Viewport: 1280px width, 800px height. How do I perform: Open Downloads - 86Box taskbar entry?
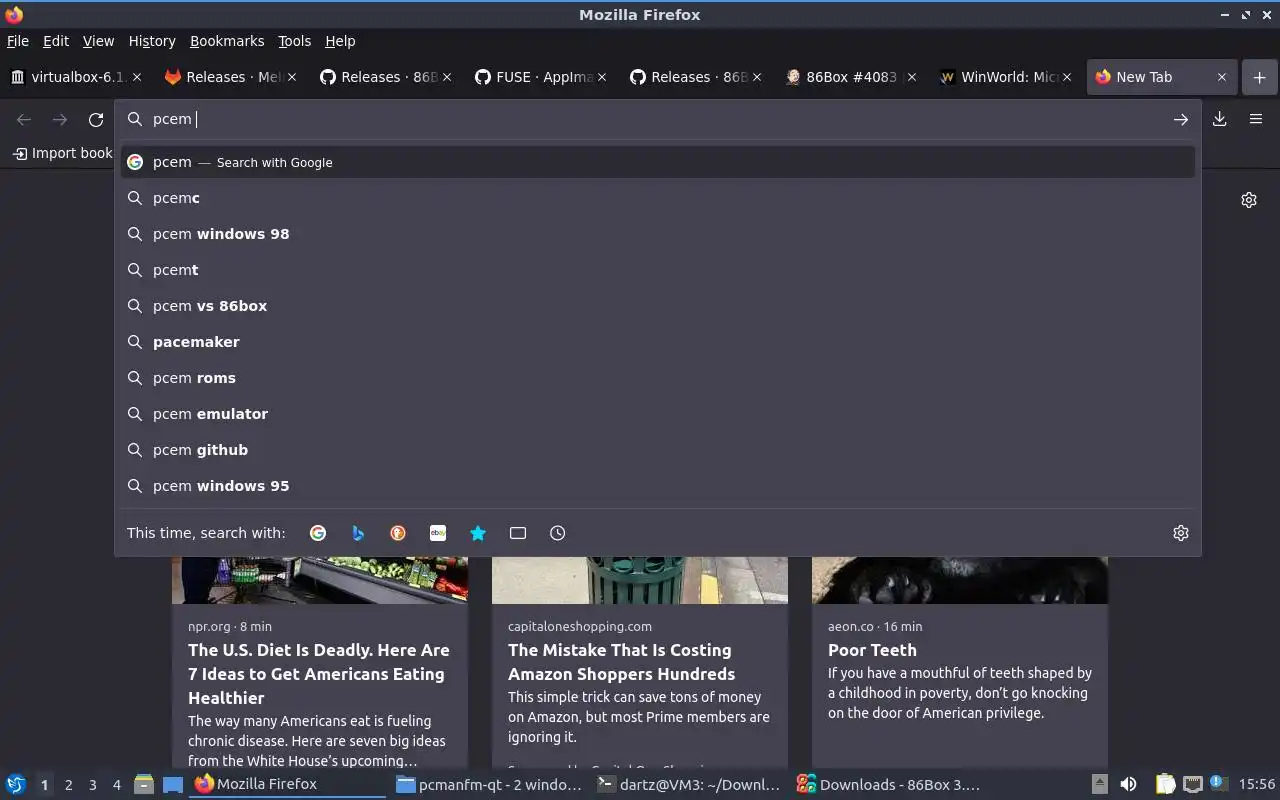coord(888,785)
